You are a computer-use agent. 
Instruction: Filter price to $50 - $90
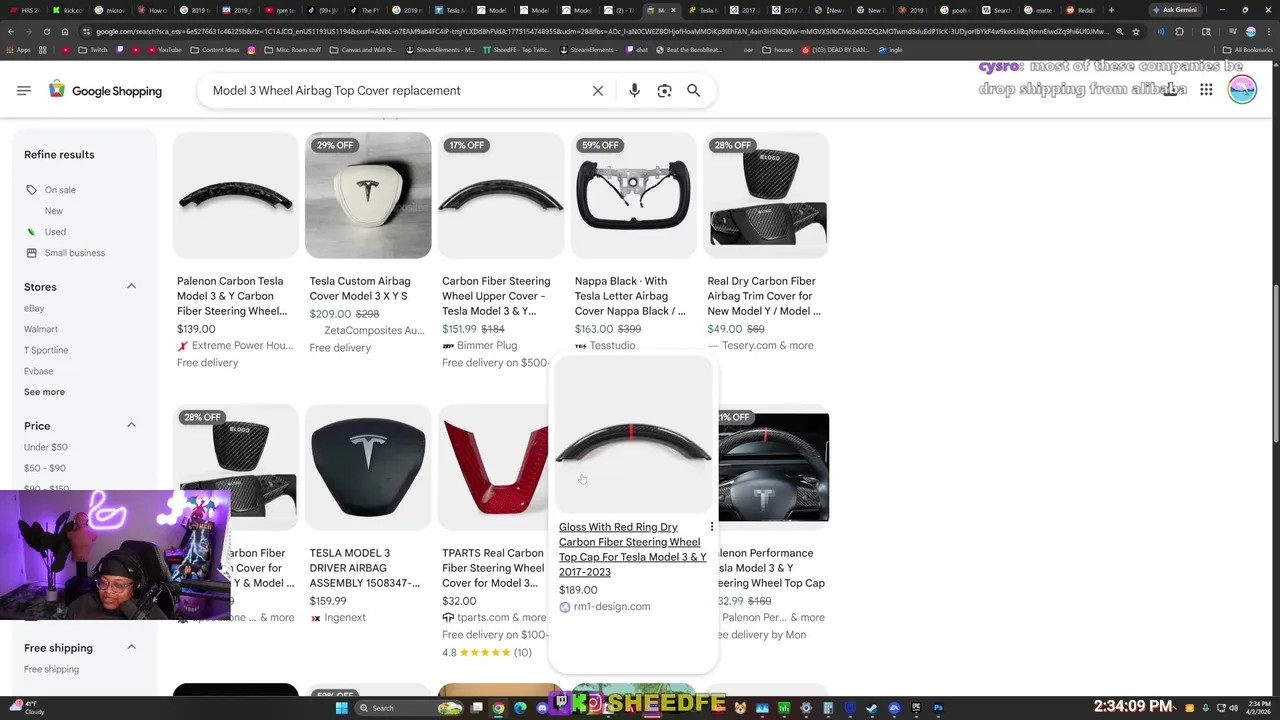45,468
